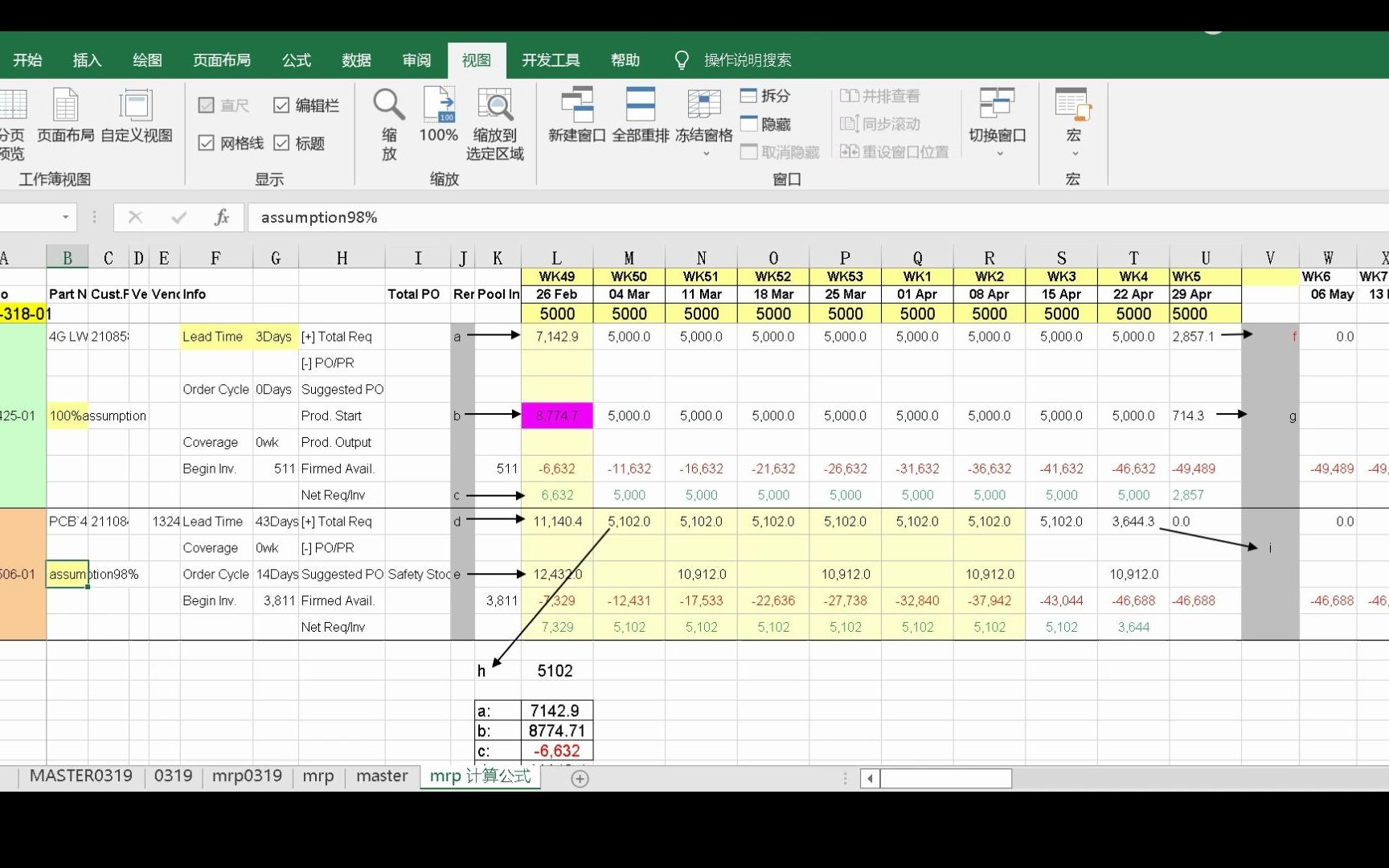Click Switch Windows icon
The height and width of the screenshot is (868, 1389).
997,104
